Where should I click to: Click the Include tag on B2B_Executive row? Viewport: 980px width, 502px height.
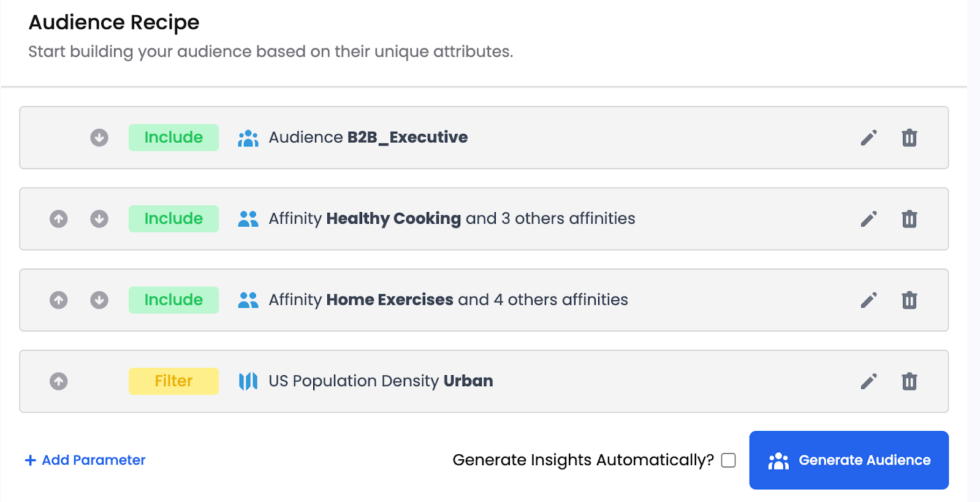click(x=173, y=138)
